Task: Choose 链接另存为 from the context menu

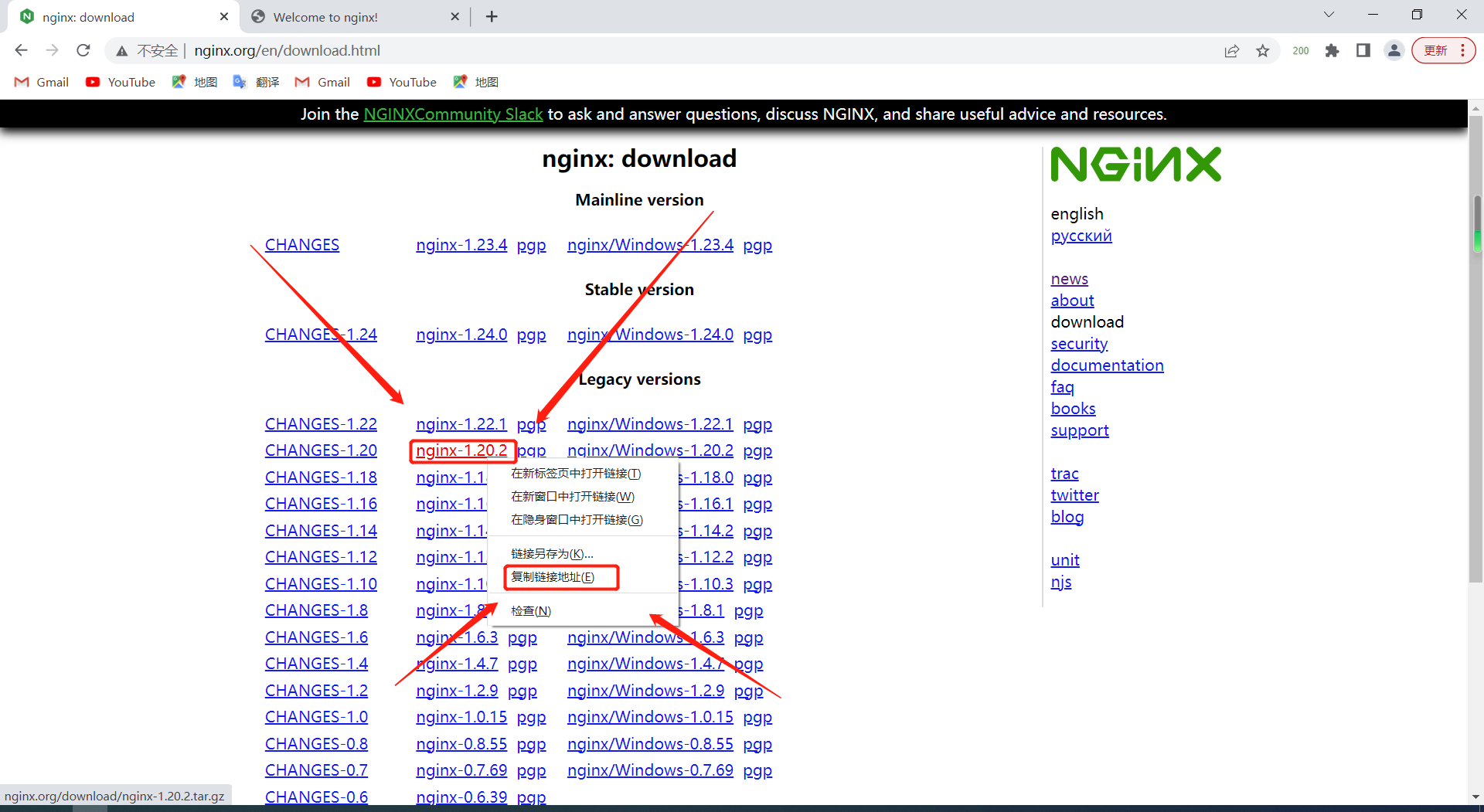Action: [552, 554]
